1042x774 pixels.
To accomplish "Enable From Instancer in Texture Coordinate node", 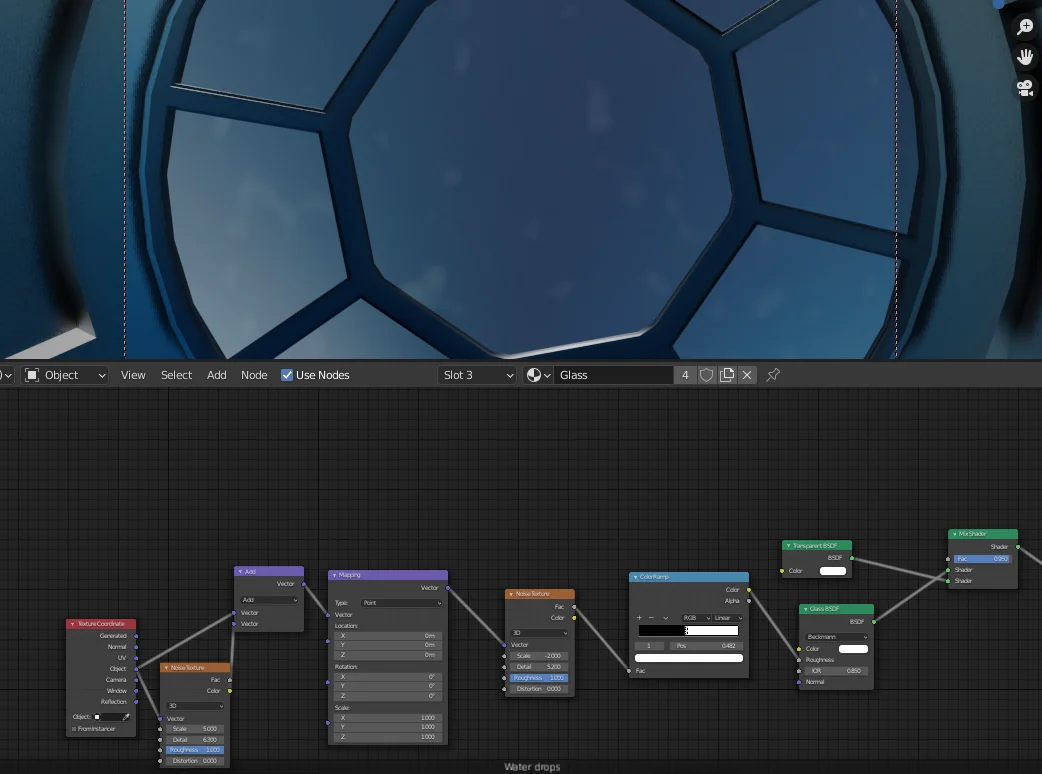I will click(74, 729).
